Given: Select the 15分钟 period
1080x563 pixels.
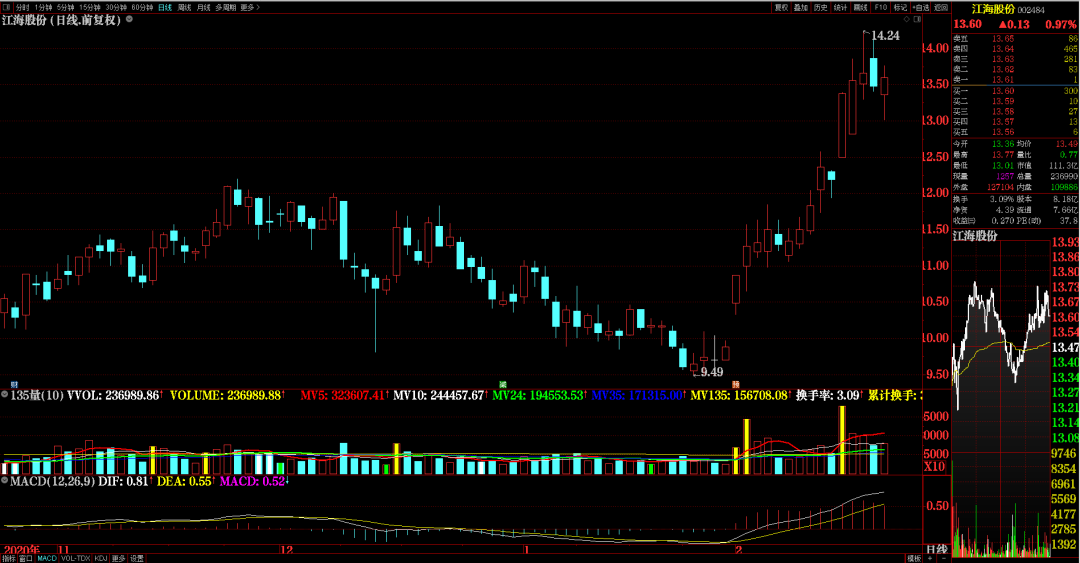Looking at the screenshot, I should [90, 8].
